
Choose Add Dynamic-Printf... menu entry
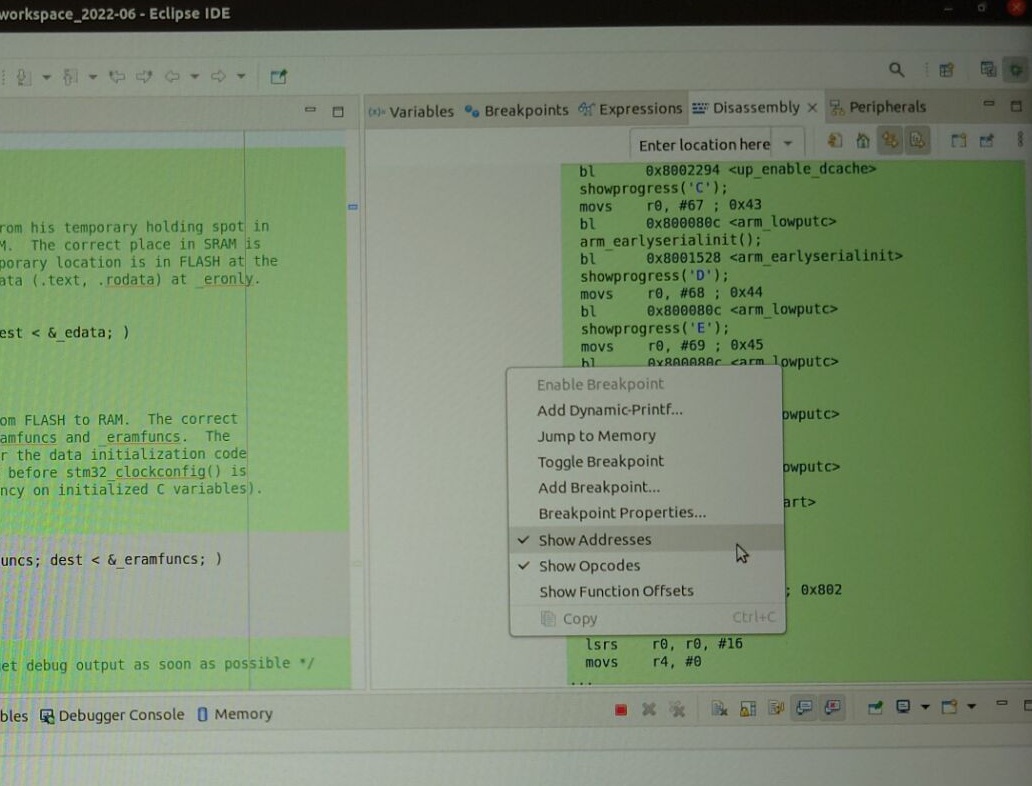pos(609,410)
